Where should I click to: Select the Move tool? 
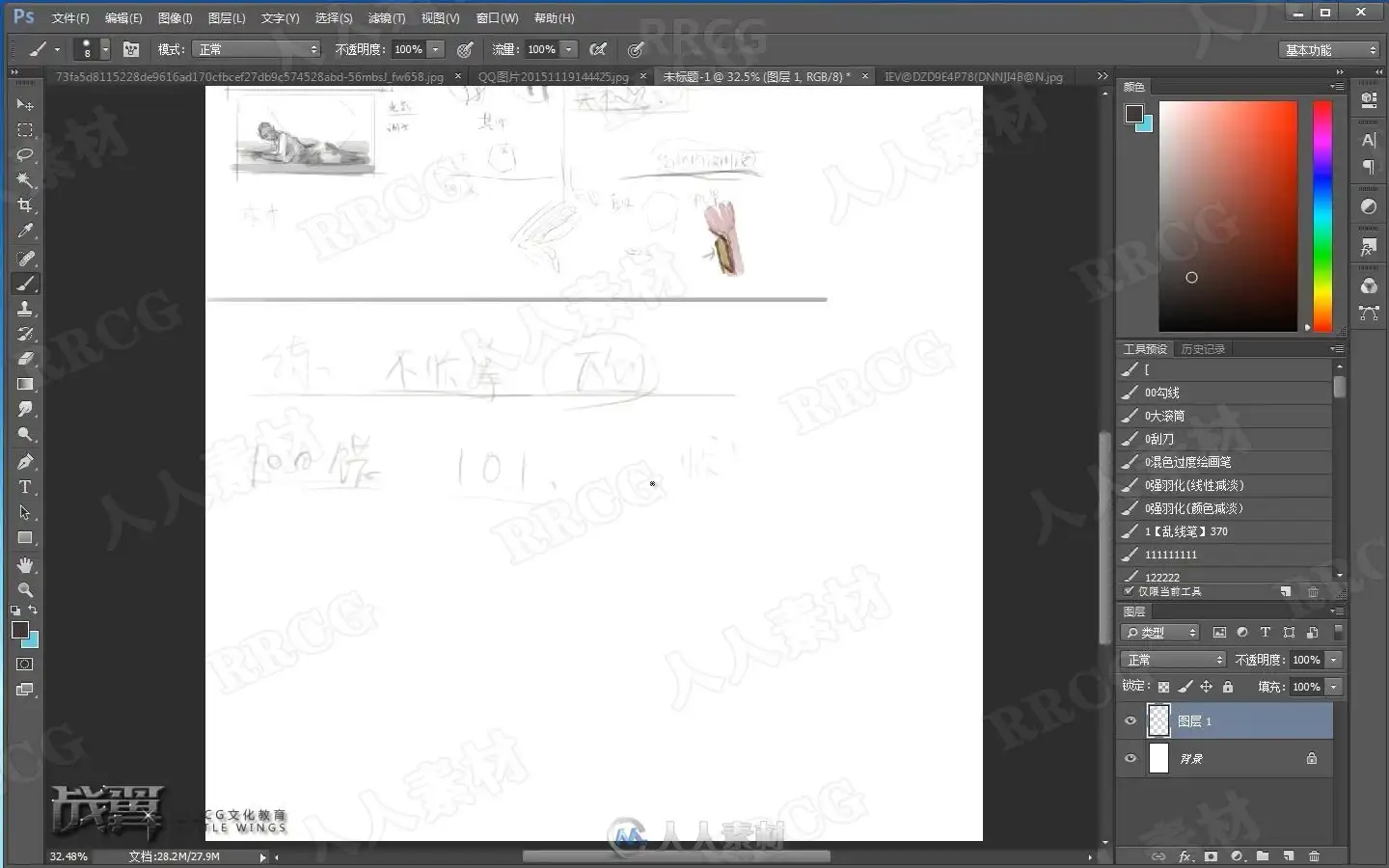25,104
